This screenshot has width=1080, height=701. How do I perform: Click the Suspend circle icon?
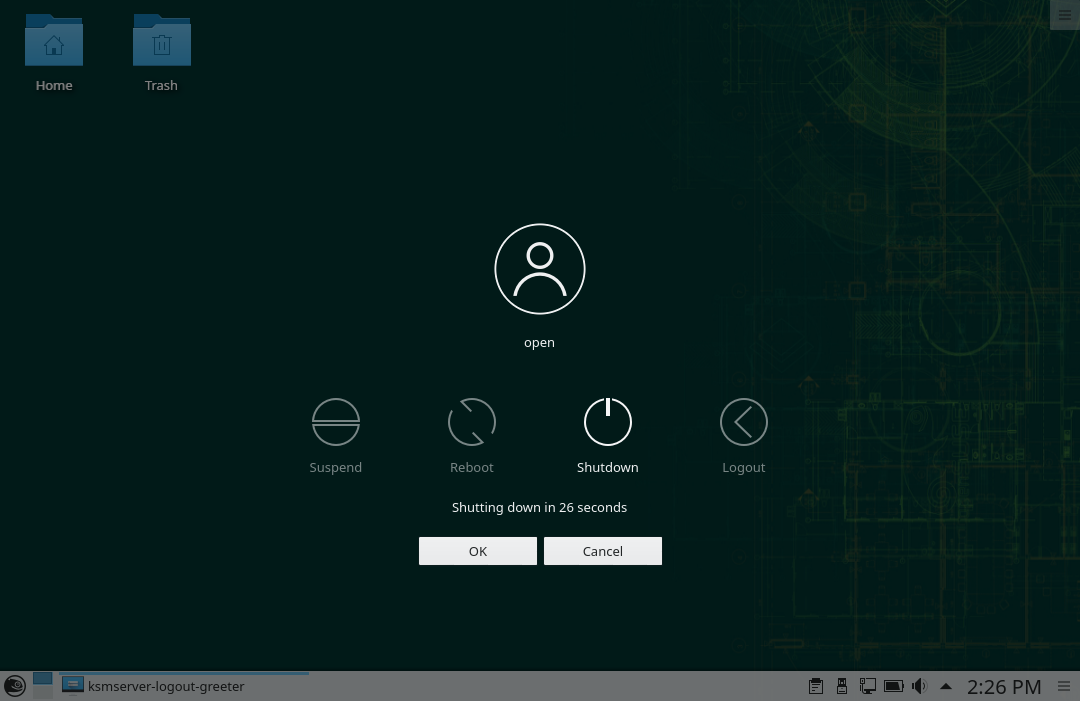point(336,422)
